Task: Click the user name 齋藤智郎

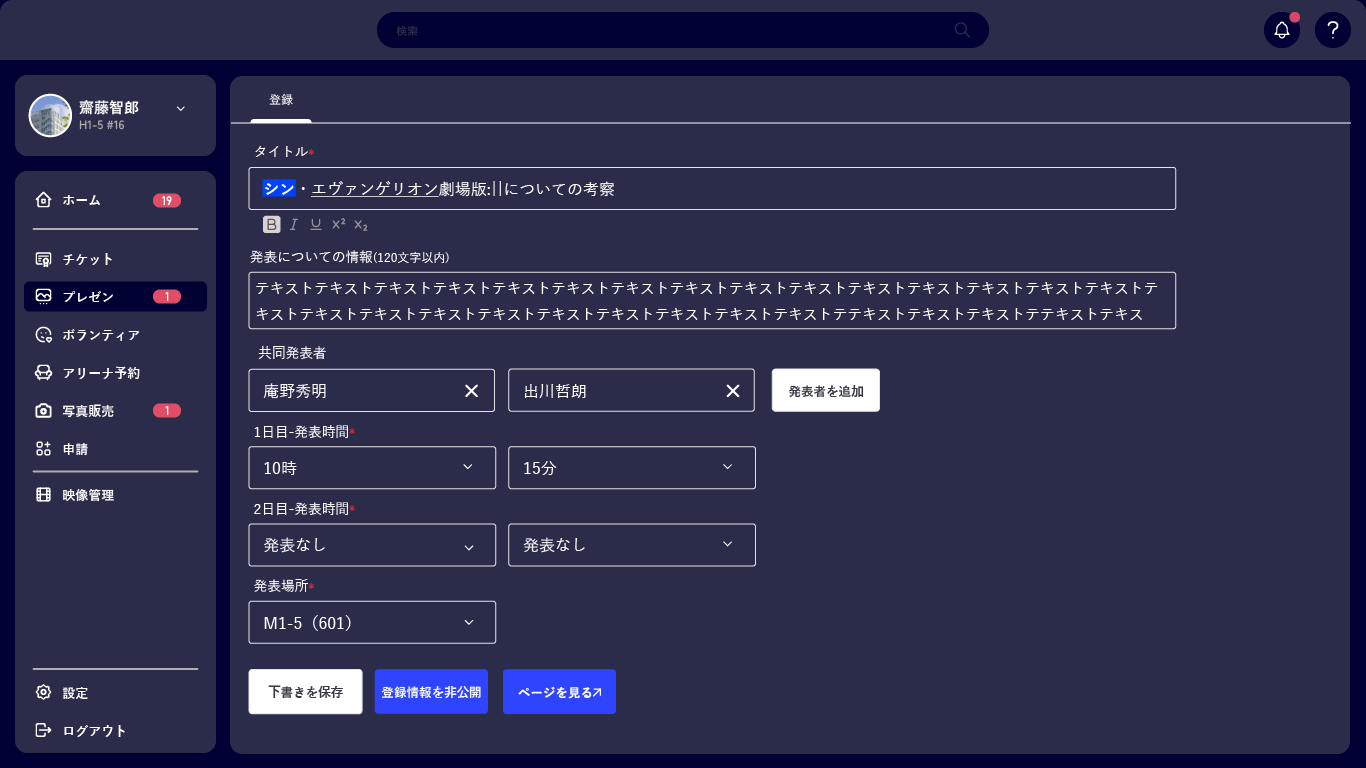Action: click(x=109, y=107)
